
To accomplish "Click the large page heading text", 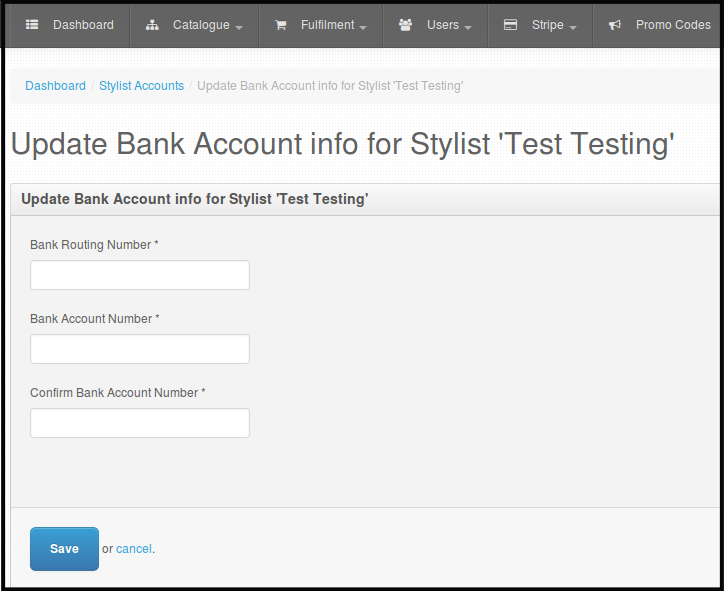I will pos(342,144).
